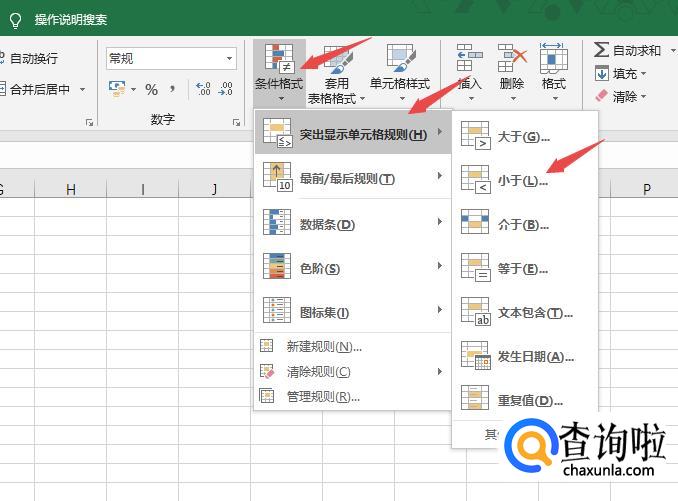Apply percent style with the % button
Screen dimensions: 678x501
[151, 89]
